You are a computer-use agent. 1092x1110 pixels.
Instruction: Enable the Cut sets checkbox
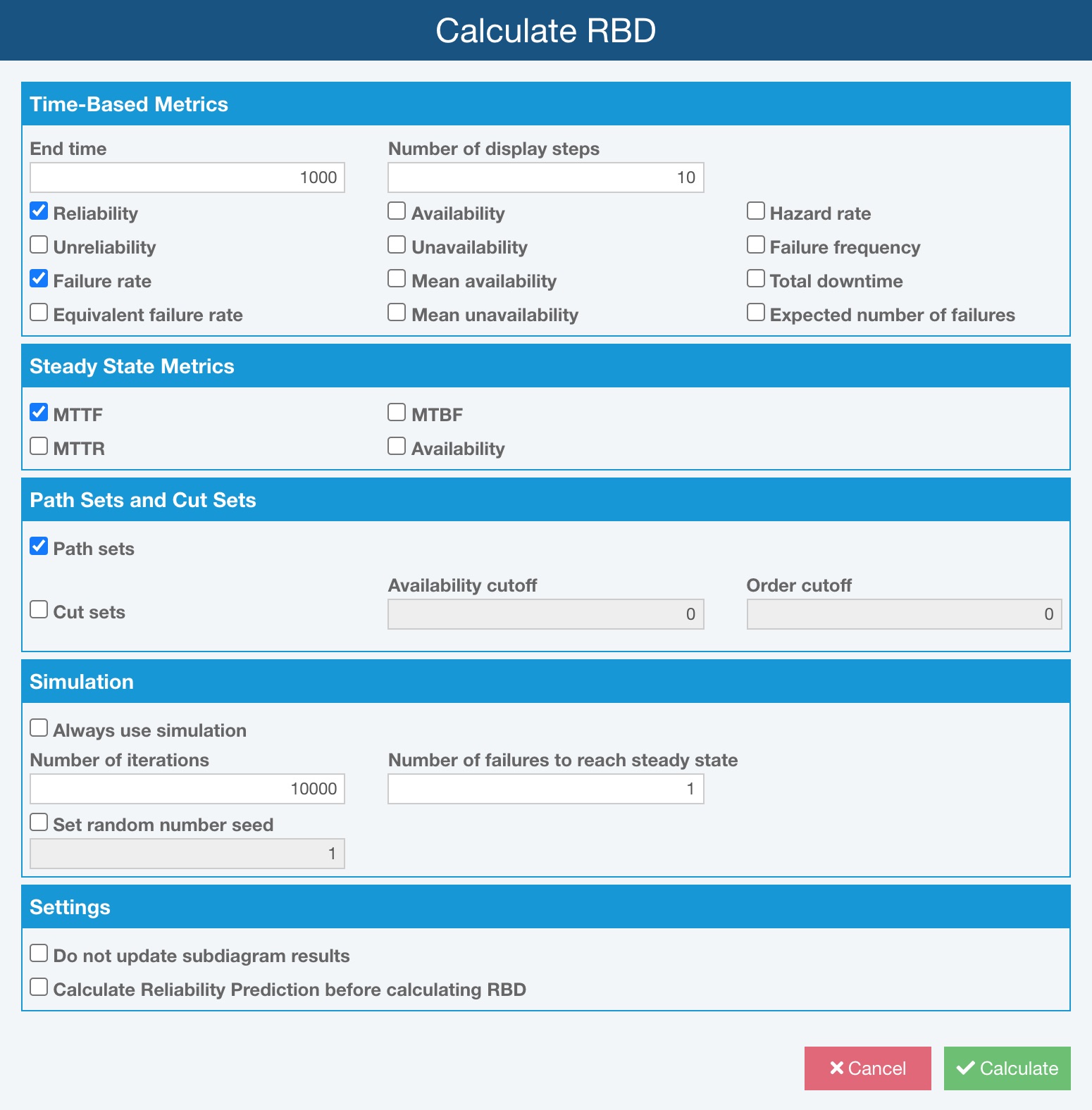[39, 610]
